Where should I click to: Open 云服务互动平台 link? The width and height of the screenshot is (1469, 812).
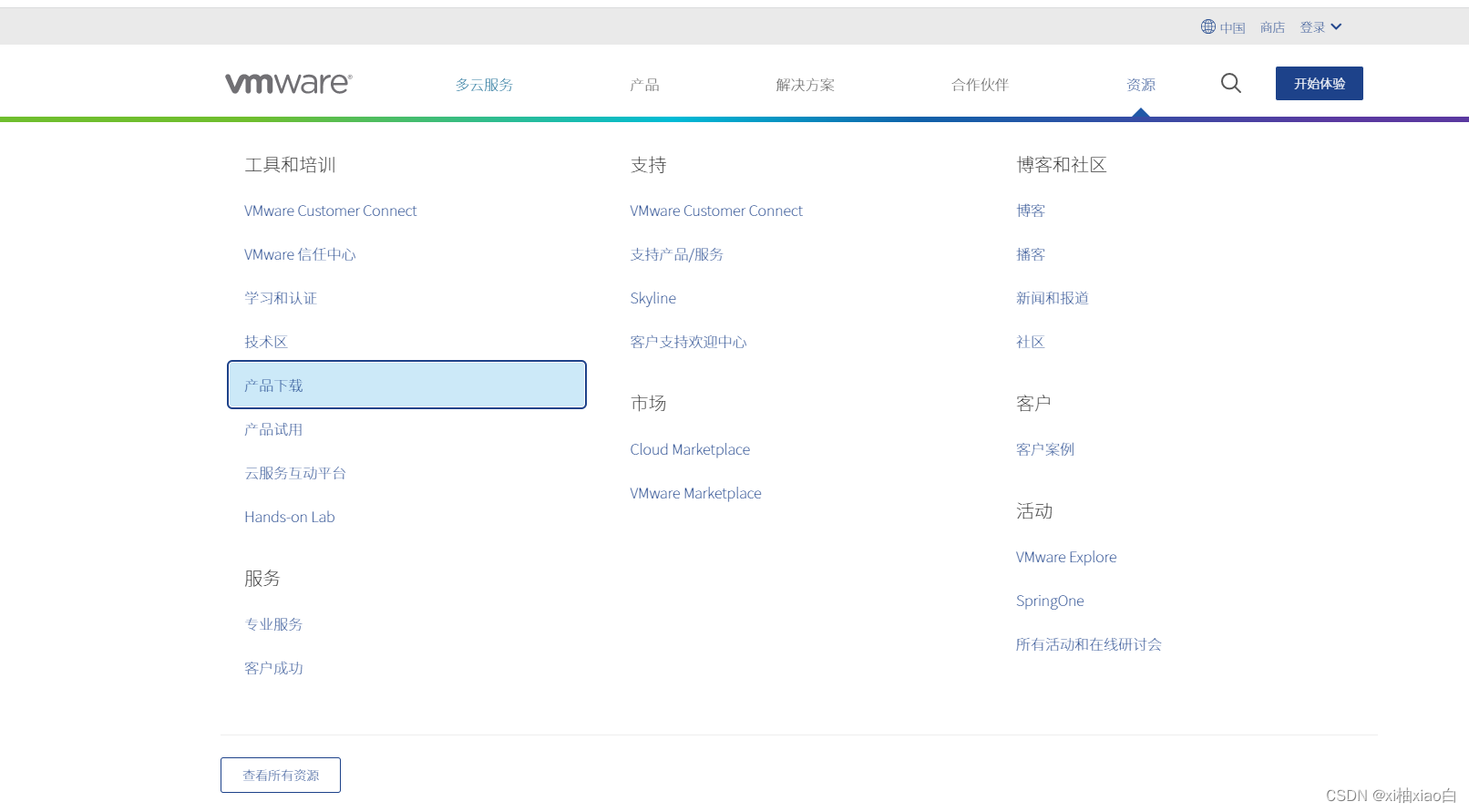coord(295,473)
